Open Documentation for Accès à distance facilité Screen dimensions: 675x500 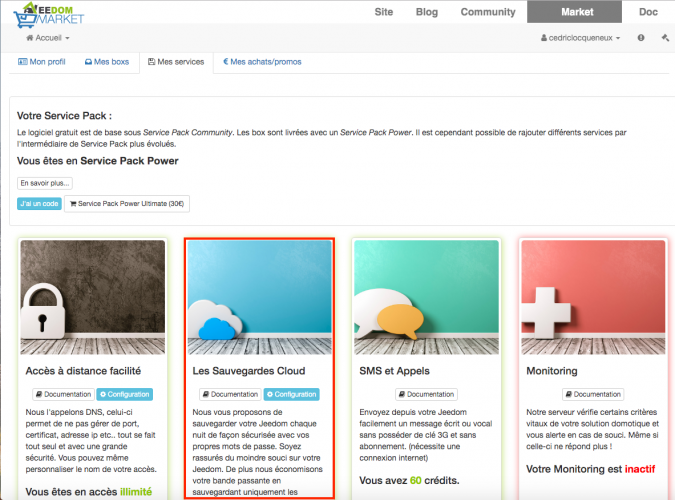63,394
